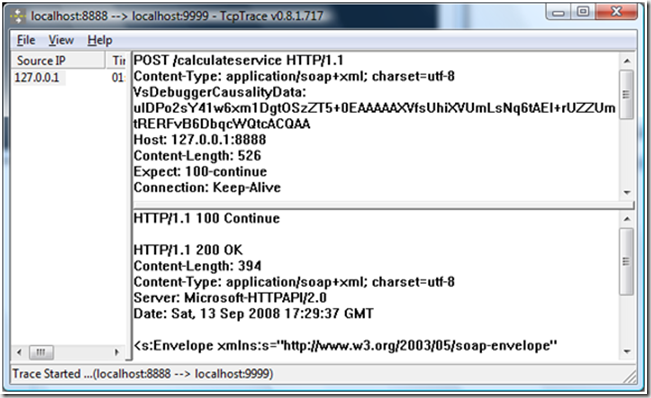Viewport: 651px width, 398px height.
Task: Click the 'Server: Microsoft-HTTPAPI/2.0' line
Action: tap(230, 298)
